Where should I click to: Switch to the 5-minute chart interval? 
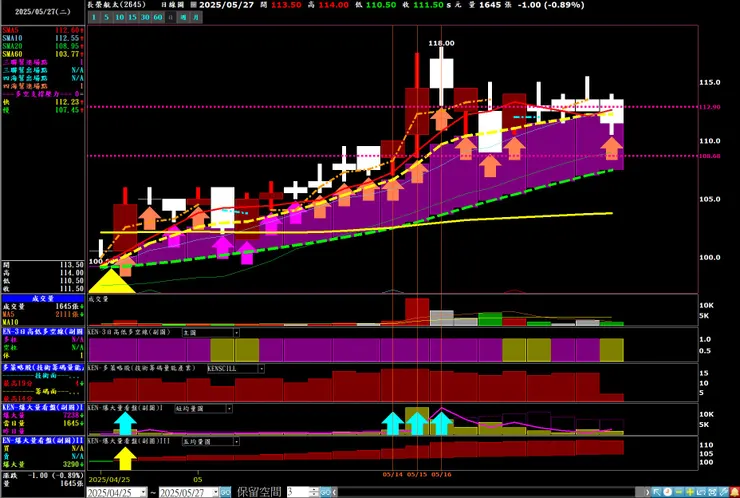pos(106,17)
